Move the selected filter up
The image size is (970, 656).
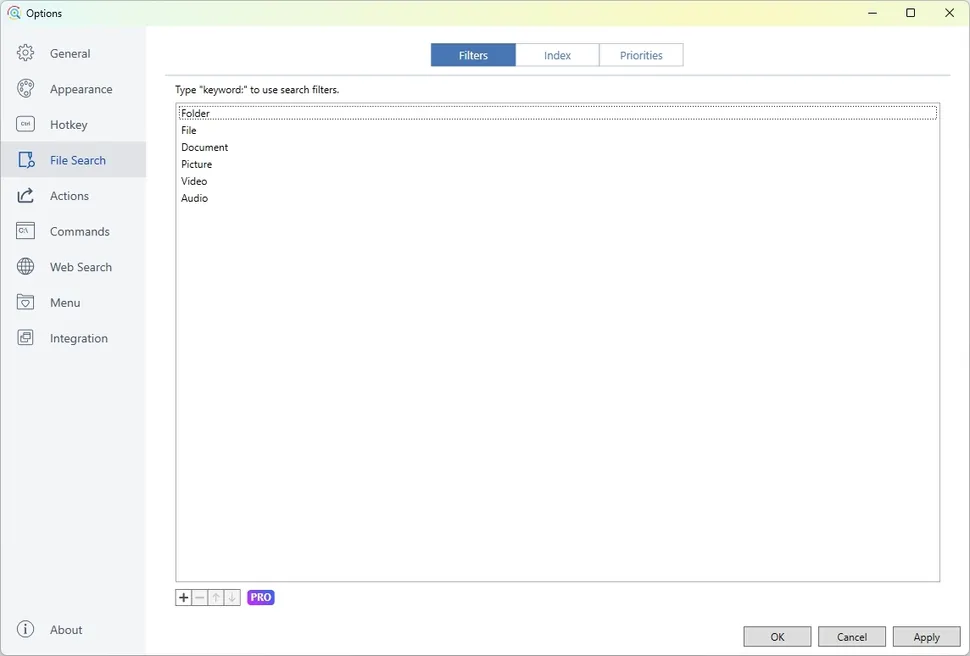216,597
